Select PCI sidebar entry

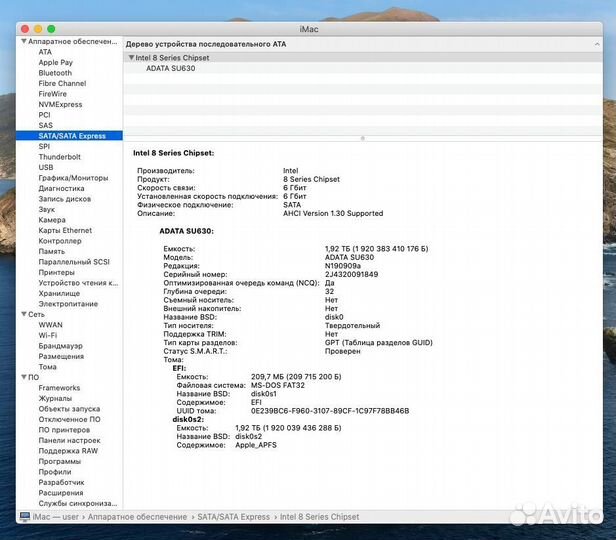[44, 115]
